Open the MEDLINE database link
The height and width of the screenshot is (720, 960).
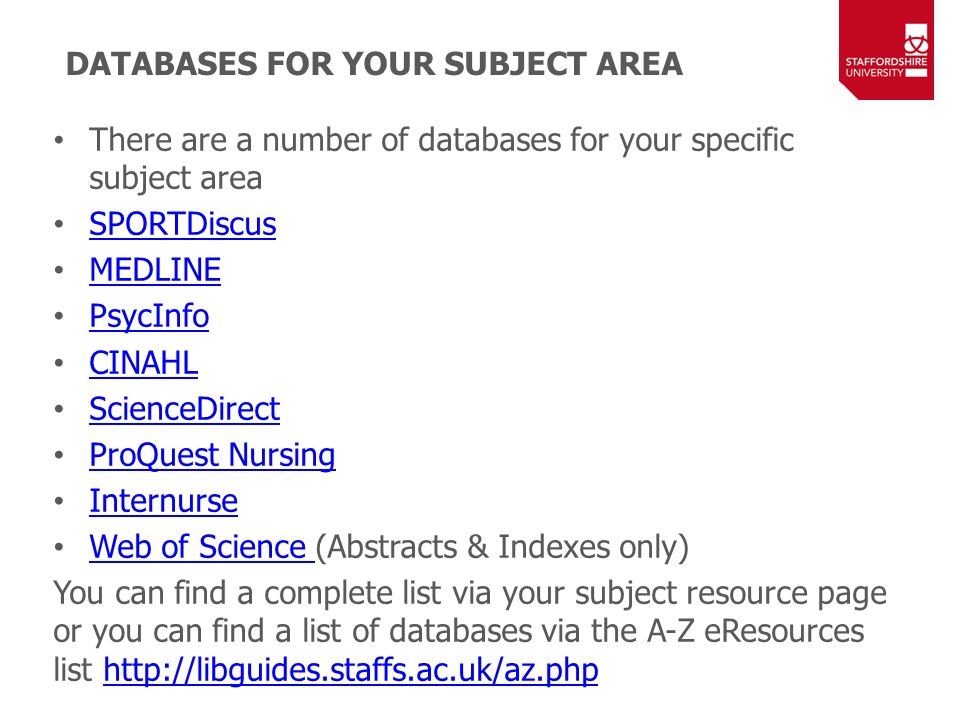(155, 270)
